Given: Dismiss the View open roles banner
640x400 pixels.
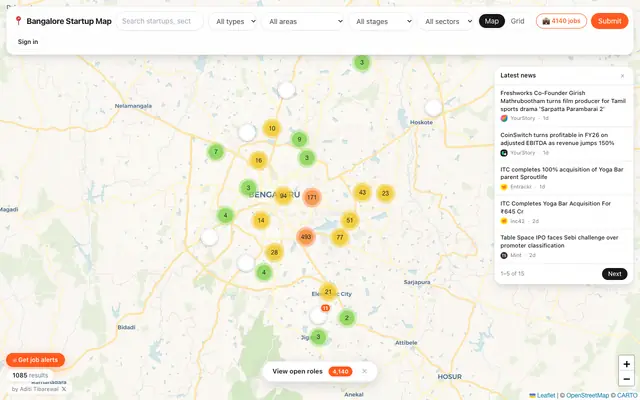Looking at the screenshot, I should tap(364, 371).
